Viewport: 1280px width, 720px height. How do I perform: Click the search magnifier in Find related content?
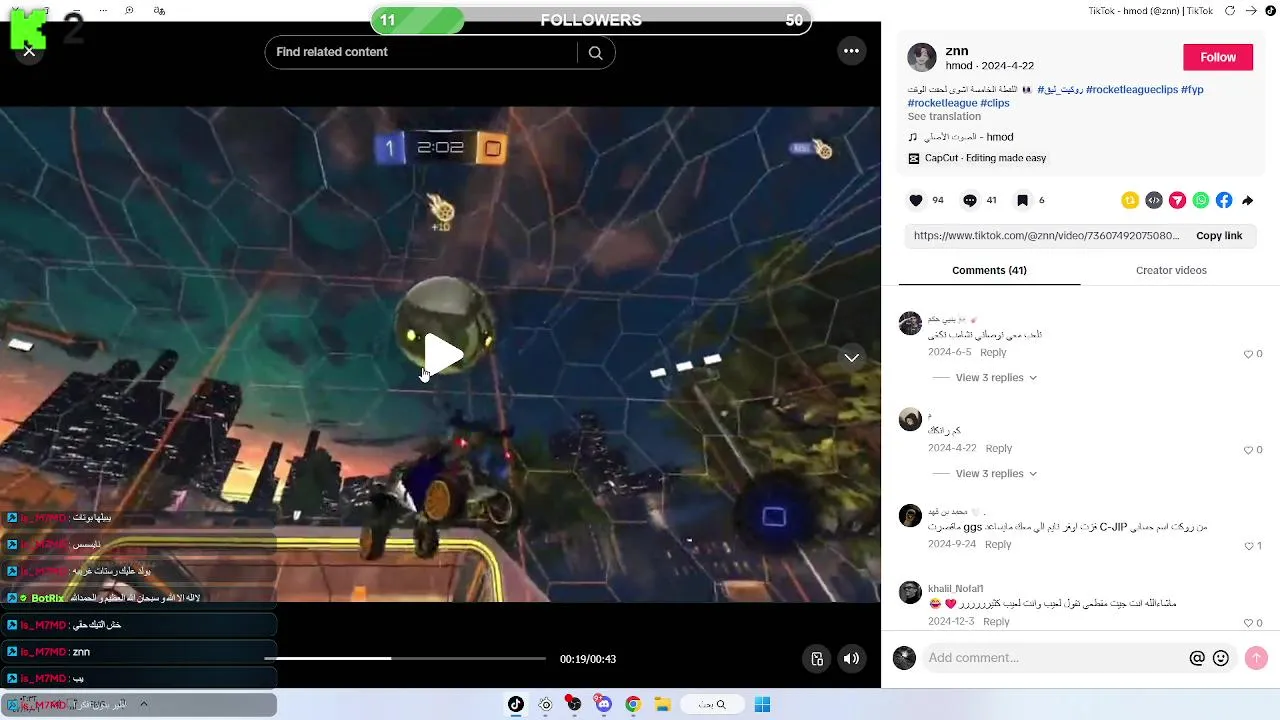[x=595, y=53]
